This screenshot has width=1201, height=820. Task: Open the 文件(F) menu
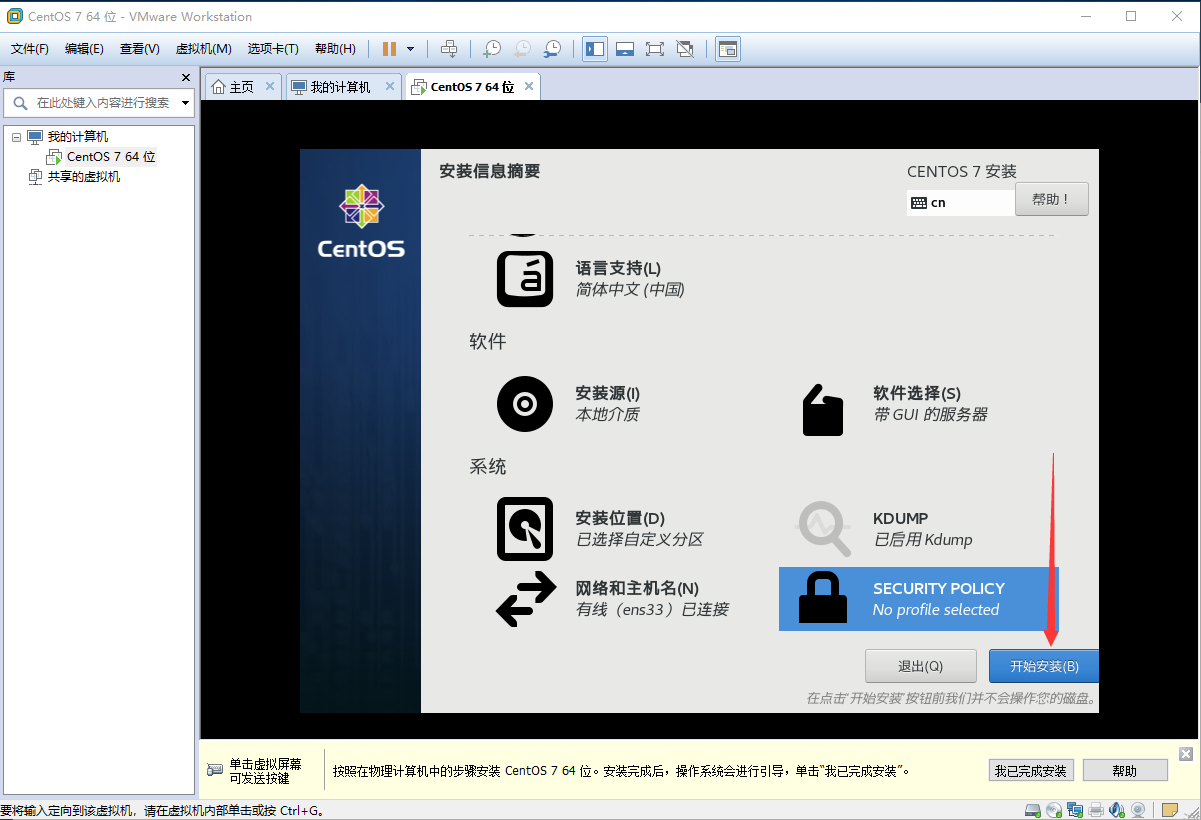pos(30,49)
